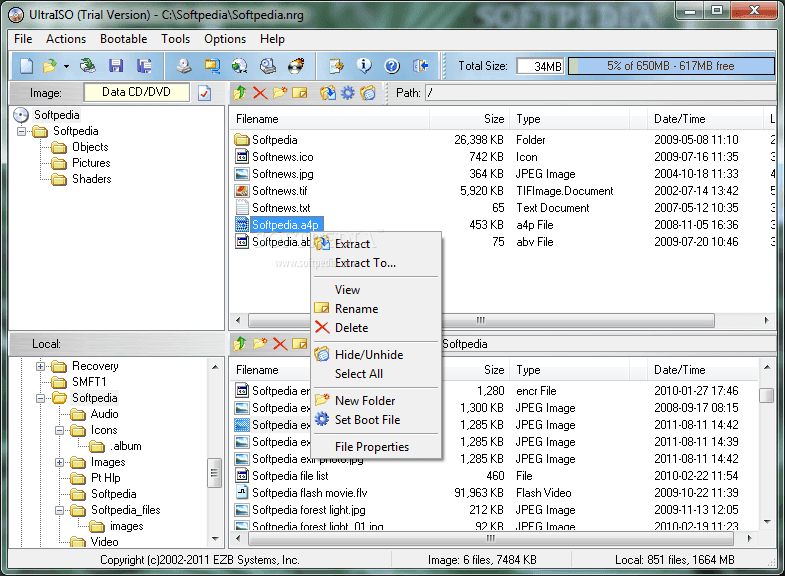Click the red Delete icon in local toolbar
Screen dimensions: 785x576
click(280, 344)
